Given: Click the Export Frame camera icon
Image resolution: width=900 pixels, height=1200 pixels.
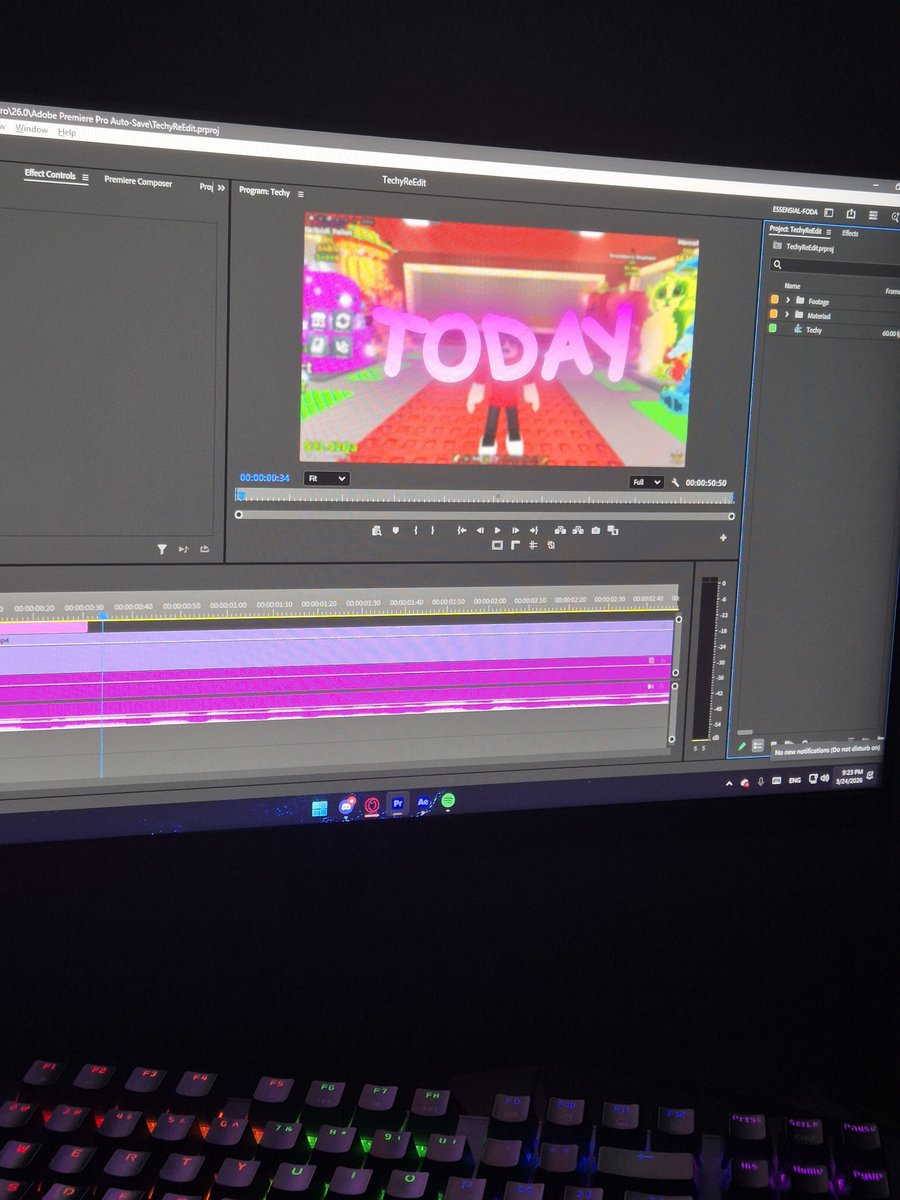Looking at the screenshot, I should 596,530.
